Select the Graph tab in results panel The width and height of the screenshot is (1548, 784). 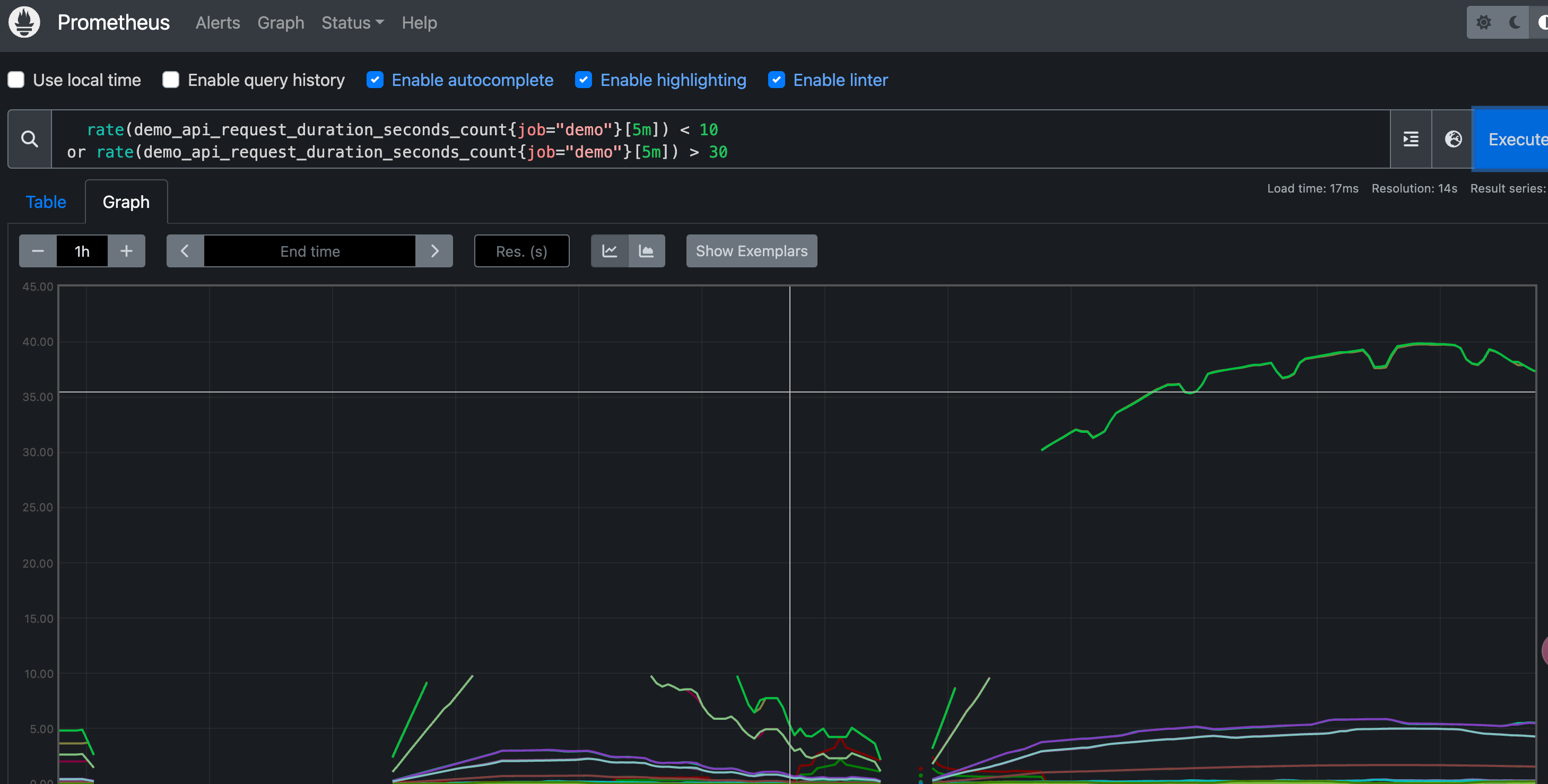(126, 202)
